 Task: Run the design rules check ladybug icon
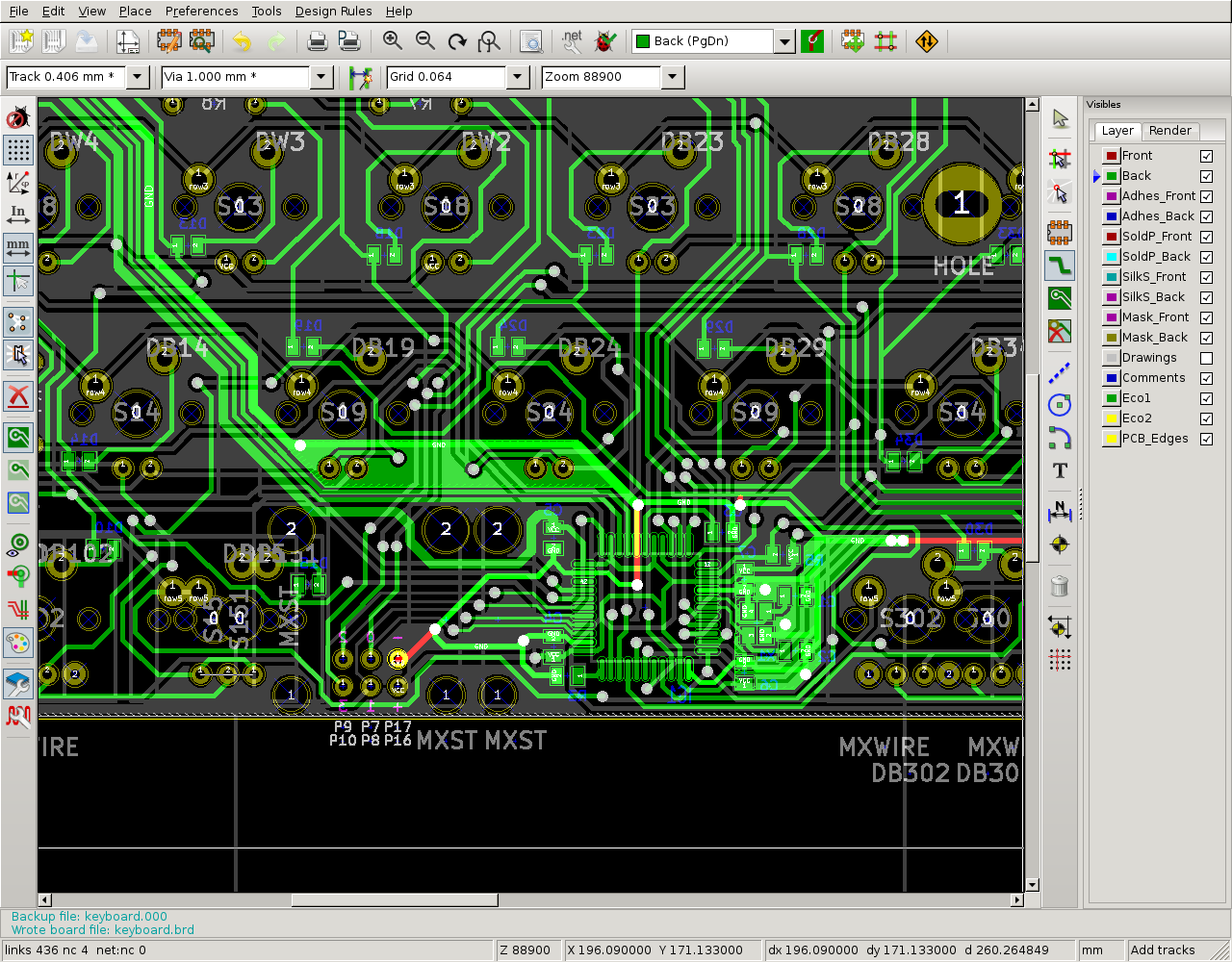[605, 41]
